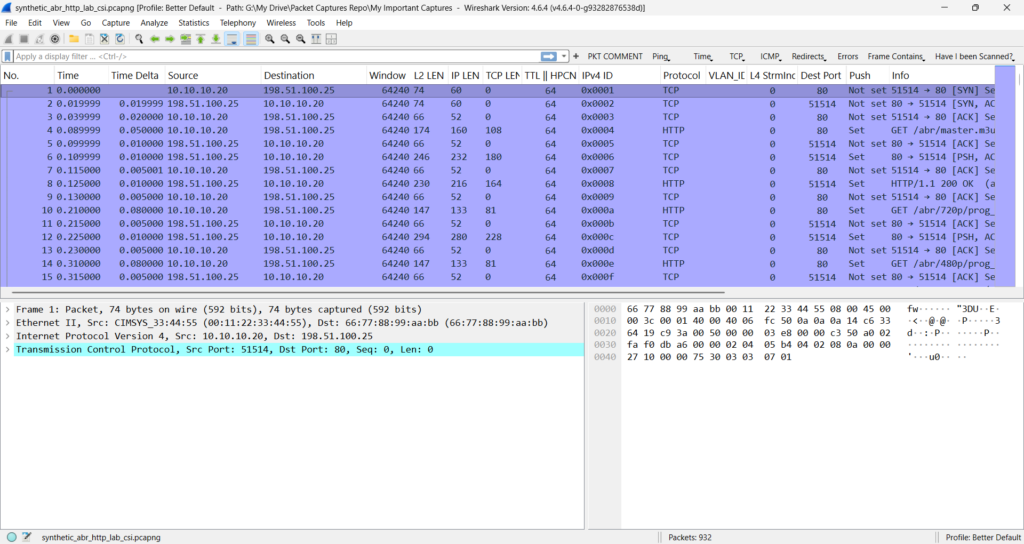Jump to the last packet icon
This screenshot has height=544, width=1024.
click(x=216, y=39)
